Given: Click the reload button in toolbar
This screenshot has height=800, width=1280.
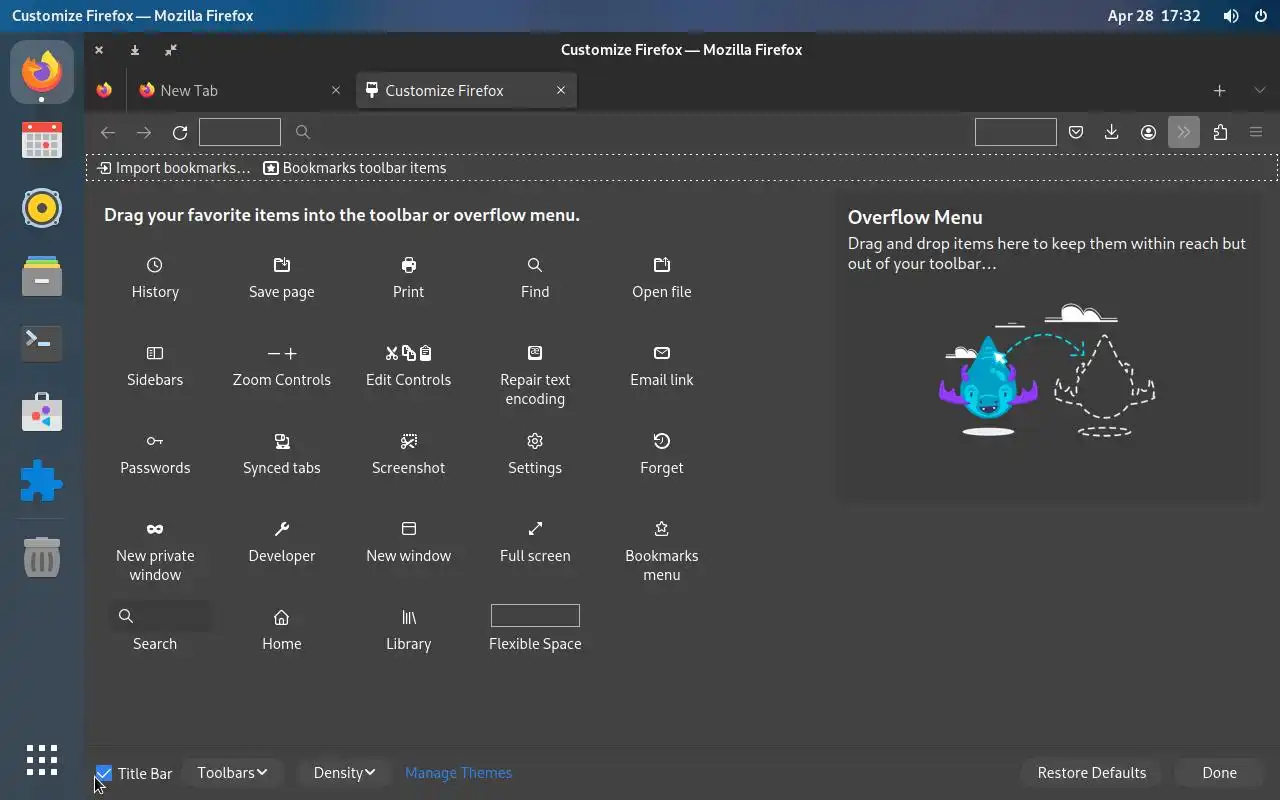Looking at the screenshot, I should tap(180, 132).
